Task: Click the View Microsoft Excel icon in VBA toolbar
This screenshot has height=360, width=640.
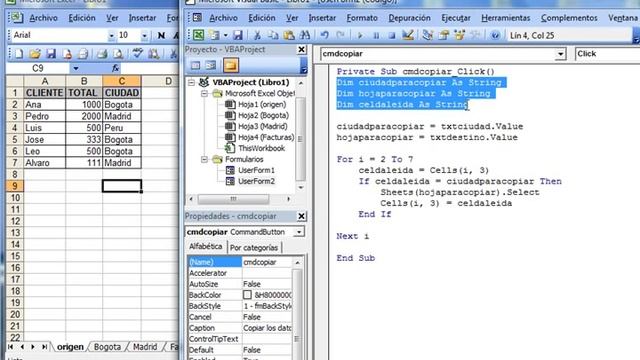Action: pos(199,36)
